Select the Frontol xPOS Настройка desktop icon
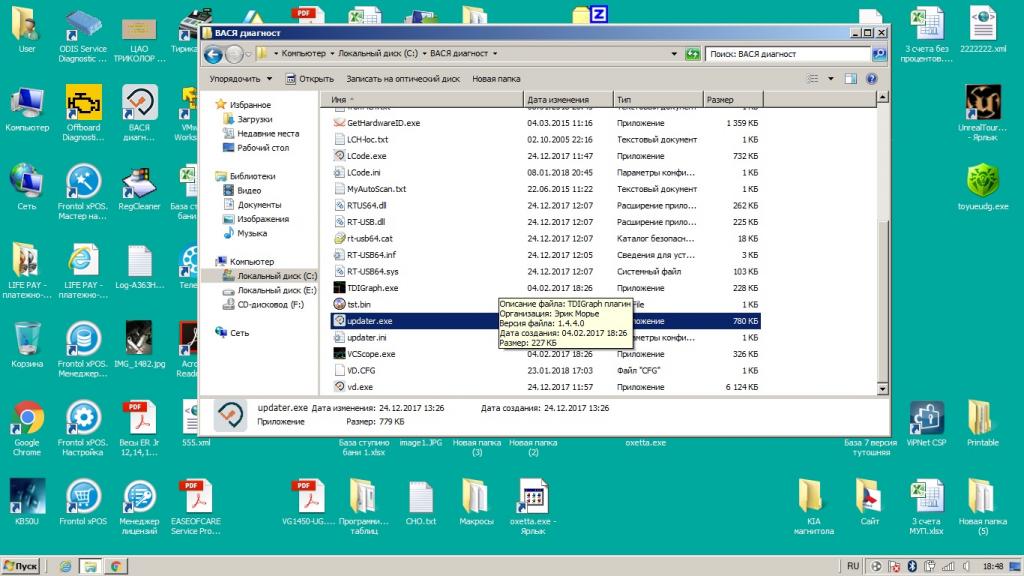The height and width of the screenshot is (576, 1024). [x=83, y=428]
